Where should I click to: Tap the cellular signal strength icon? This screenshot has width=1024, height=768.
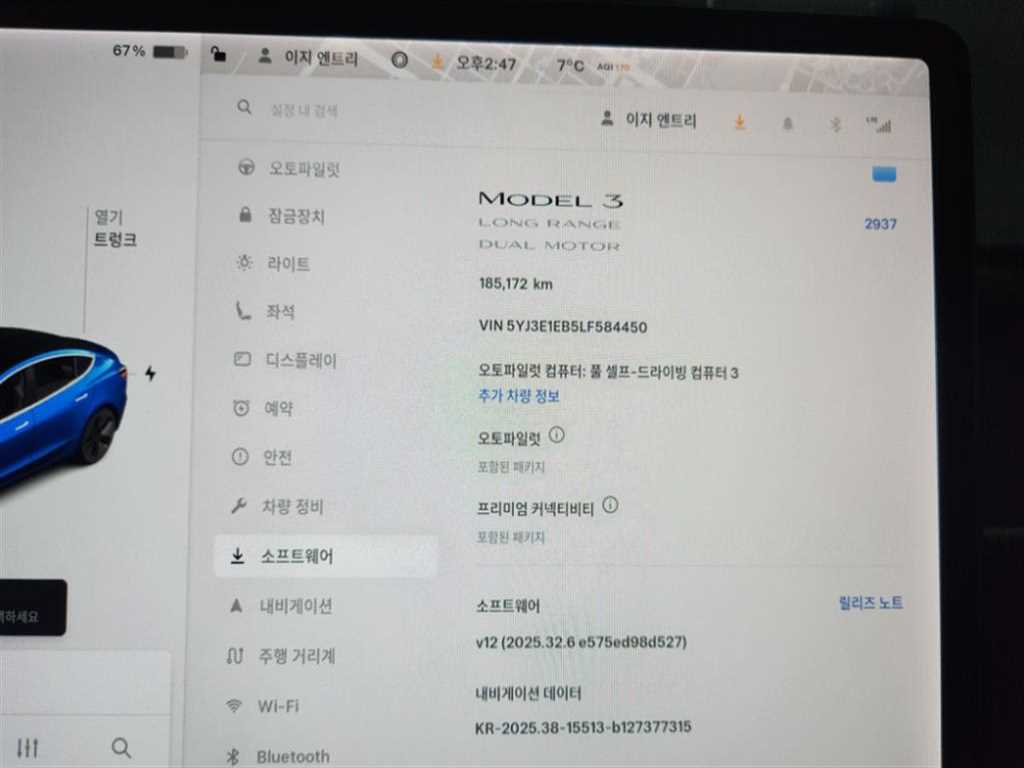[880, 125]
